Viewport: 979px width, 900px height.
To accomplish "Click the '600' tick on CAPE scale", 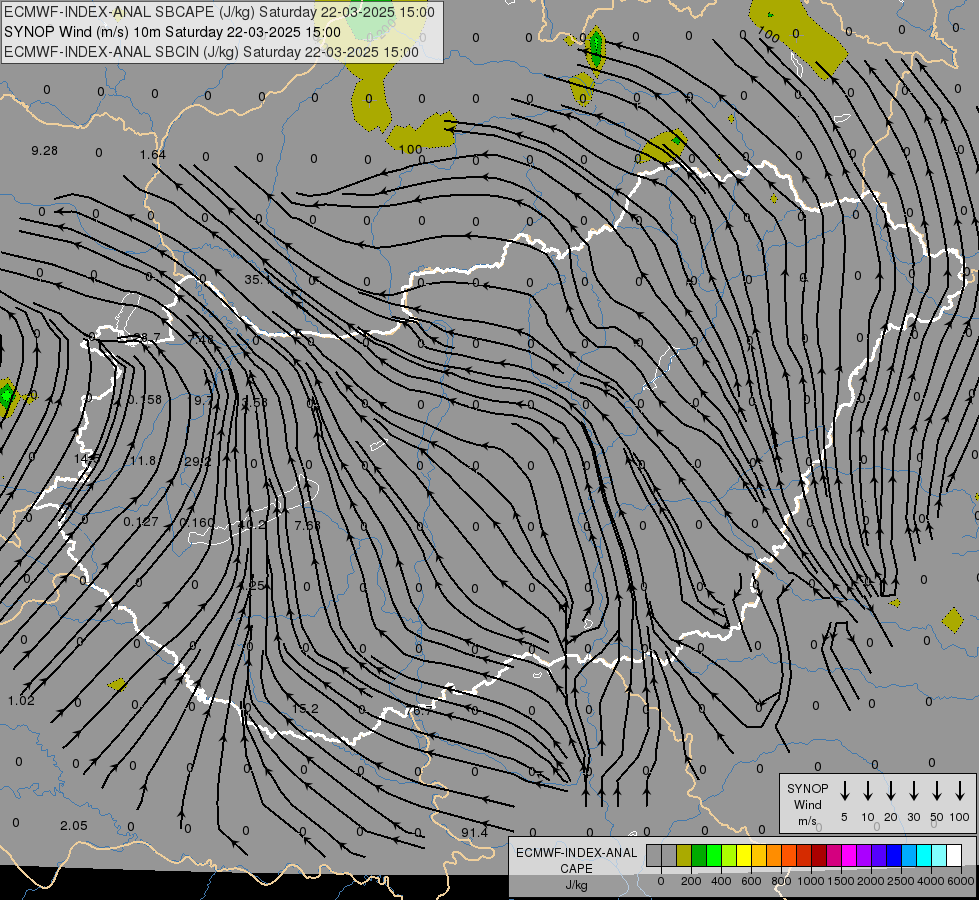I will [x=751, y=881].
